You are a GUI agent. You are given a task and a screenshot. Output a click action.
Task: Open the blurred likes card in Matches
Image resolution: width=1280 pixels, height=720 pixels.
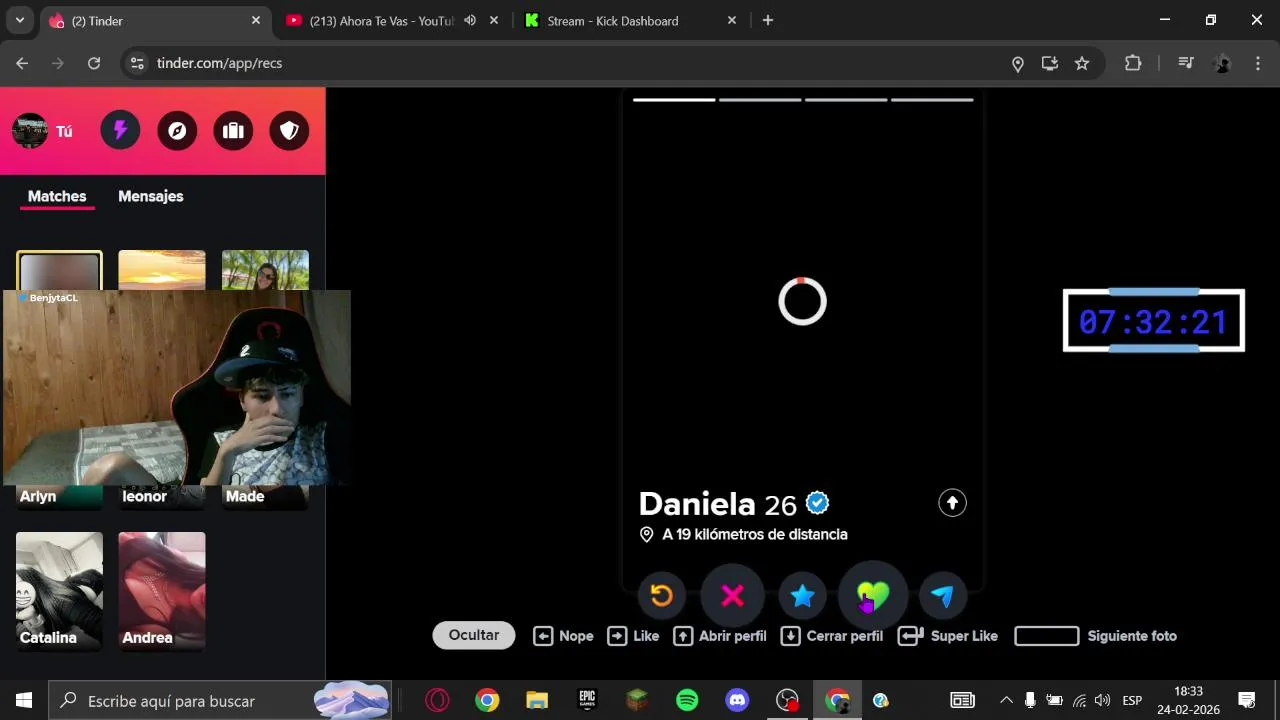tap(59, 270)
